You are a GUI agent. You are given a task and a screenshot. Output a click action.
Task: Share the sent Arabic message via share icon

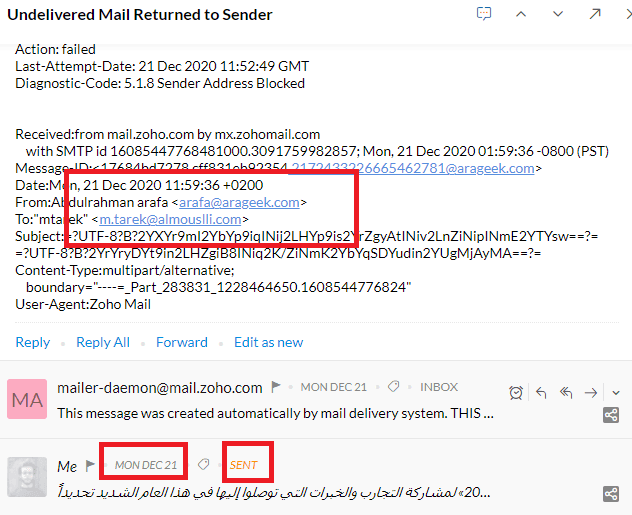(611, 494)
